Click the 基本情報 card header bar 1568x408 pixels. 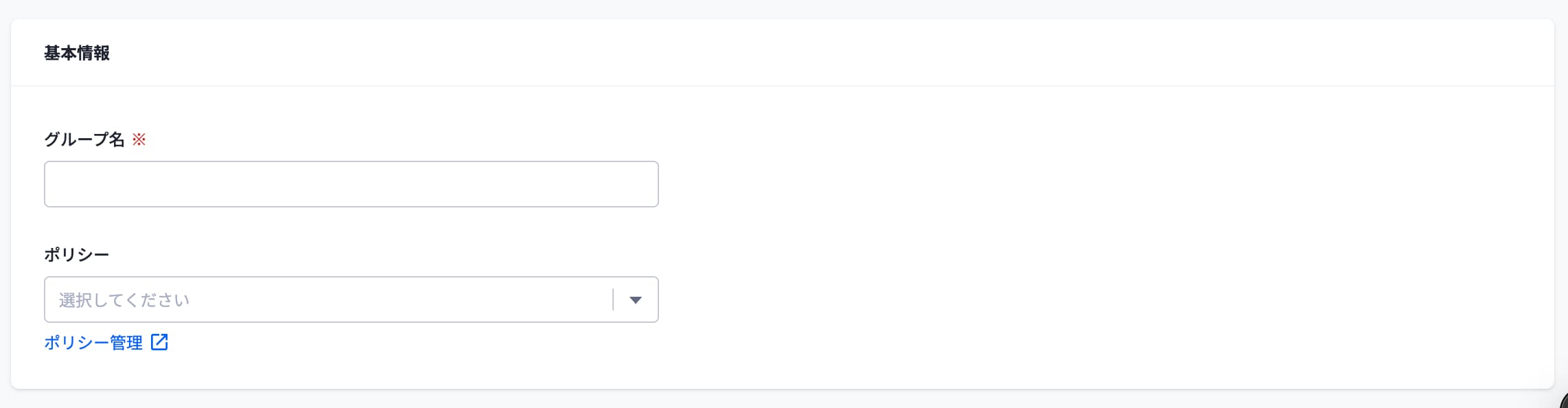click(x=783, y=53)
